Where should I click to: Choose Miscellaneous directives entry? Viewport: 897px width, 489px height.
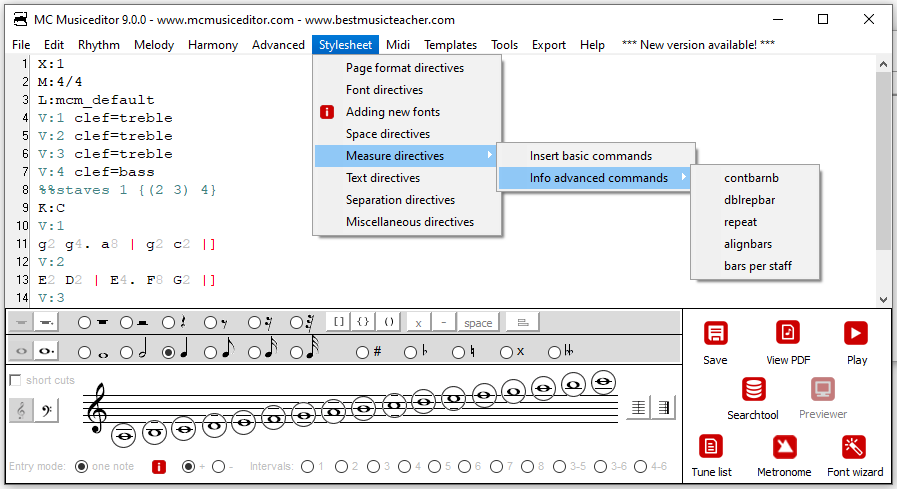pos(410,221)
